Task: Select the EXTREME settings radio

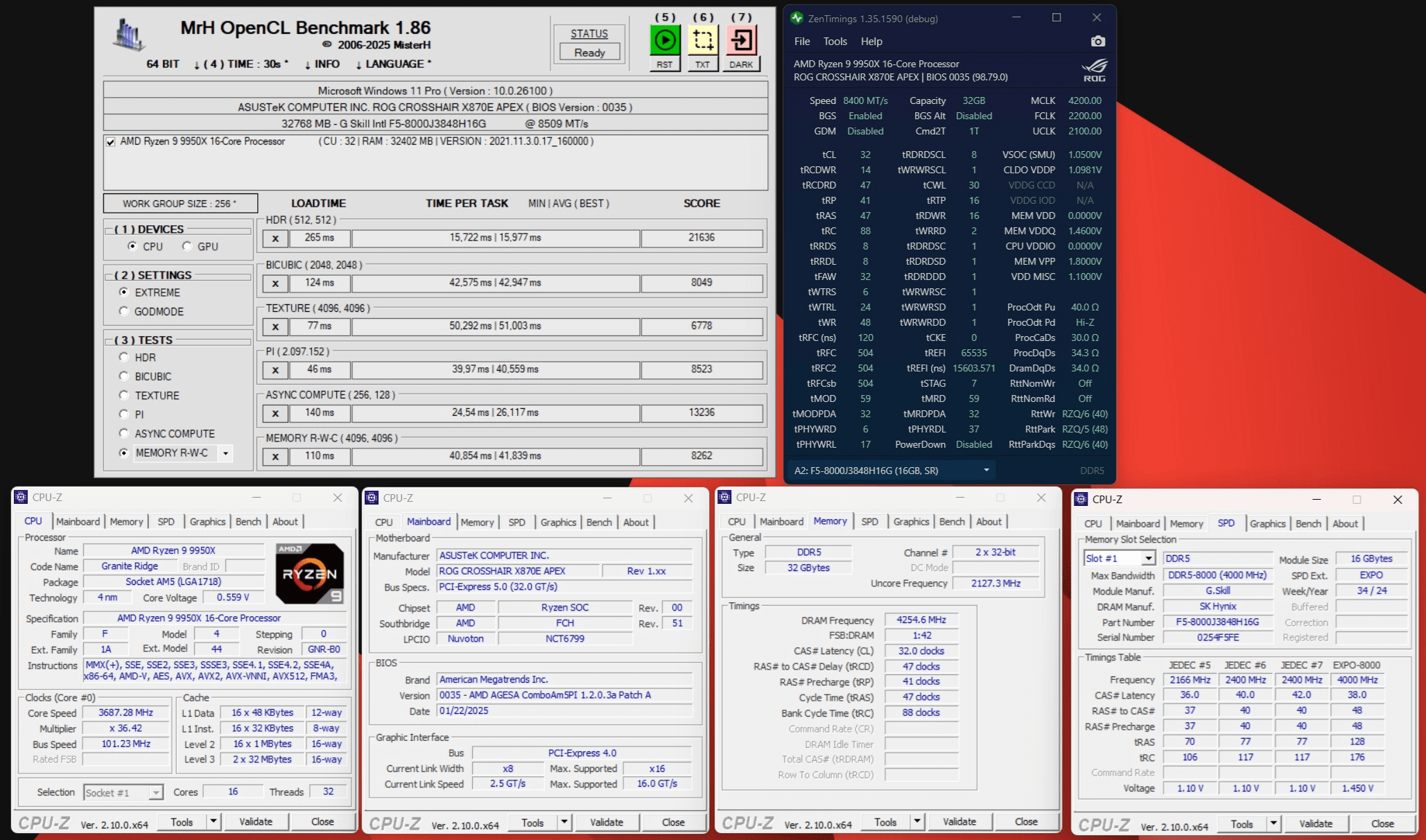Action: pos(123,292)
